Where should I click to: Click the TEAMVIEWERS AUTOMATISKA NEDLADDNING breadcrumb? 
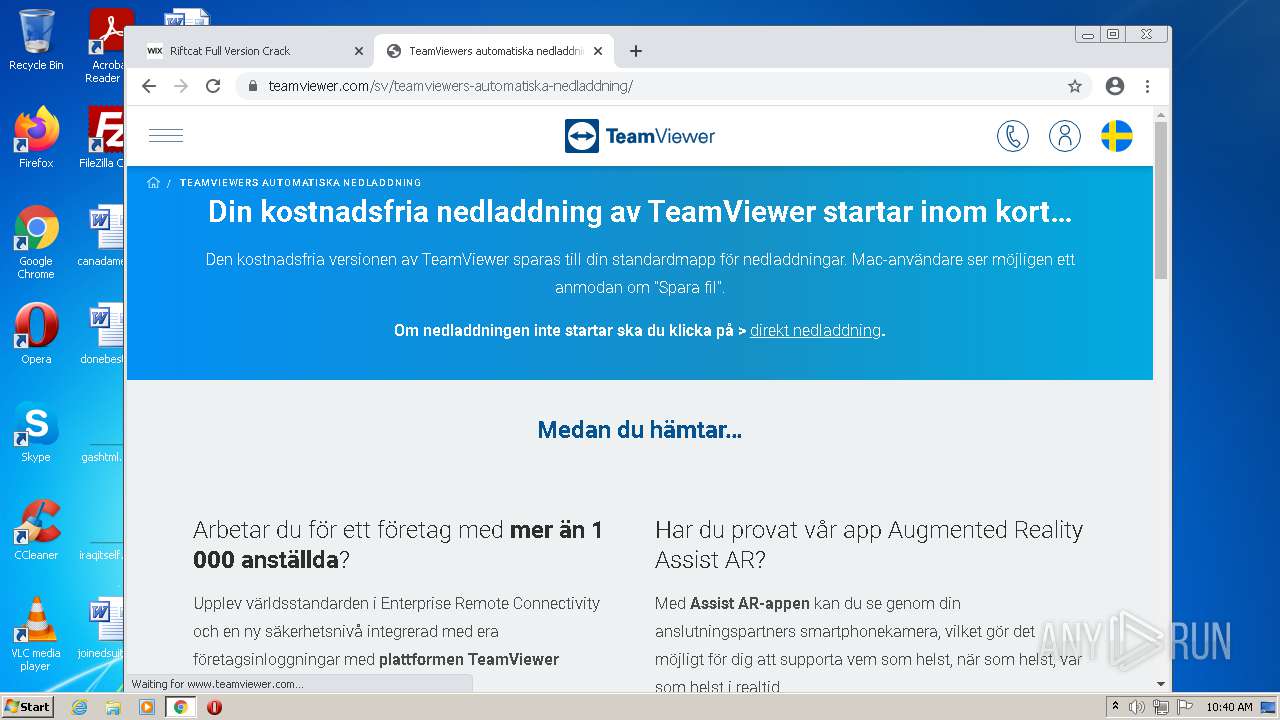300,183
